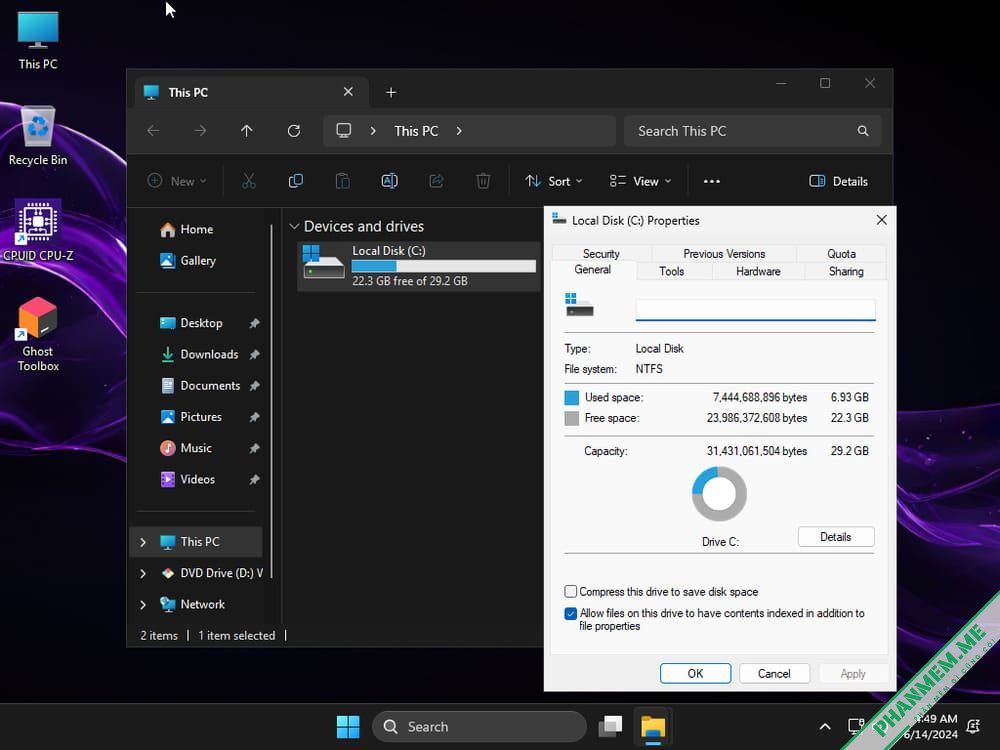This screenshot has width=1000, height=750.
Task: Open the See more ellipsis menu
Action: 712,181
